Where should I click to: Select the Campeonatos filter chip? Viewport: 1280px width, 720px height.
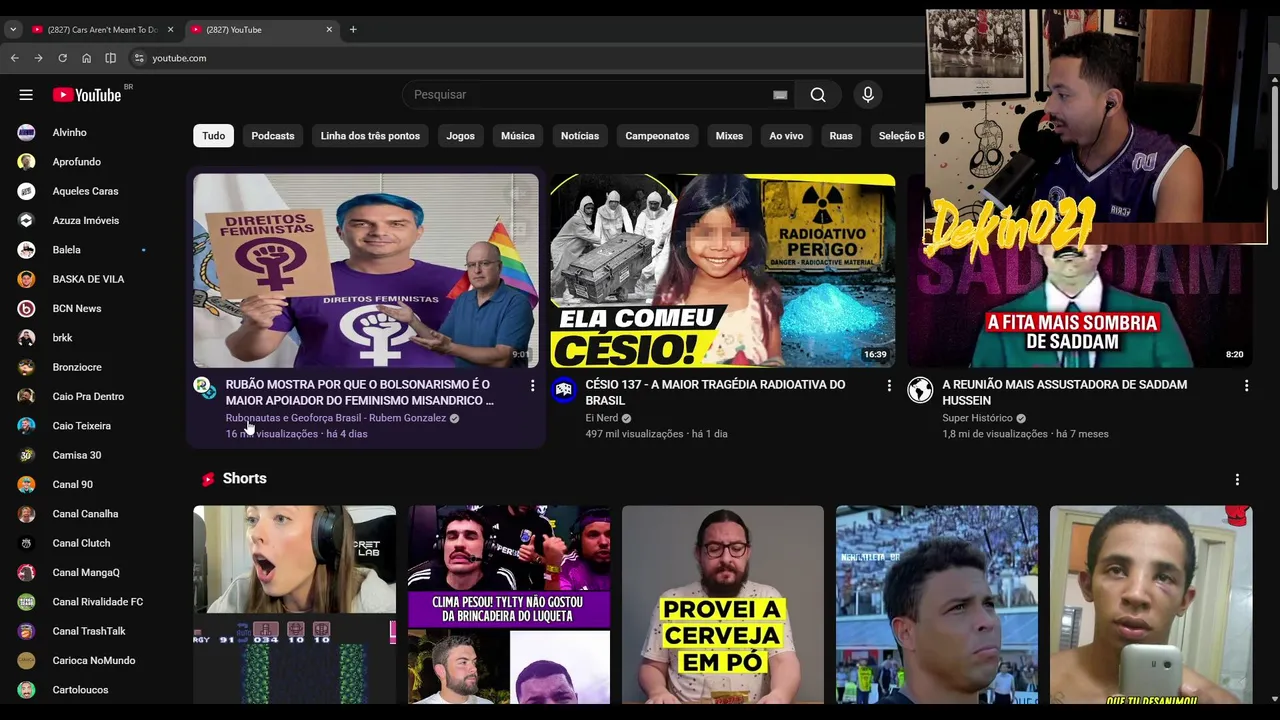pyautogui.click(x=657, y=136)
